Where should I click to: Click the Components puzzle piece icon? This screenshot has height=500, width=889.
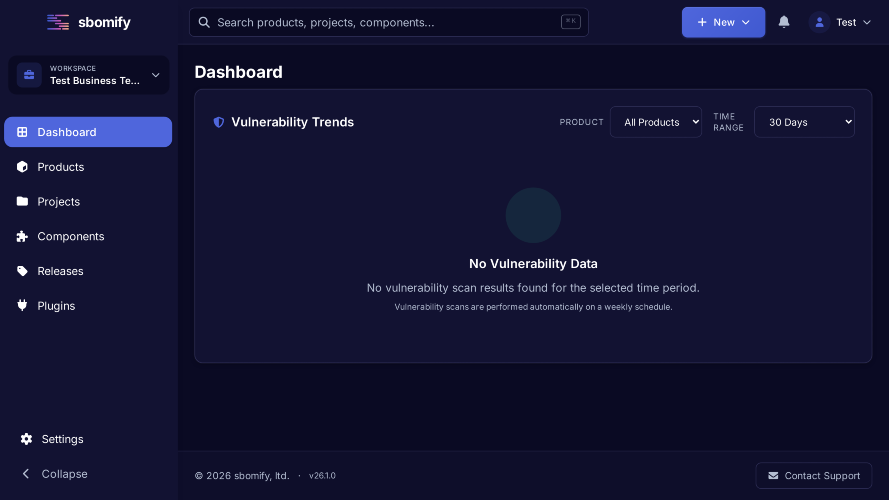(x=22, y=236)
